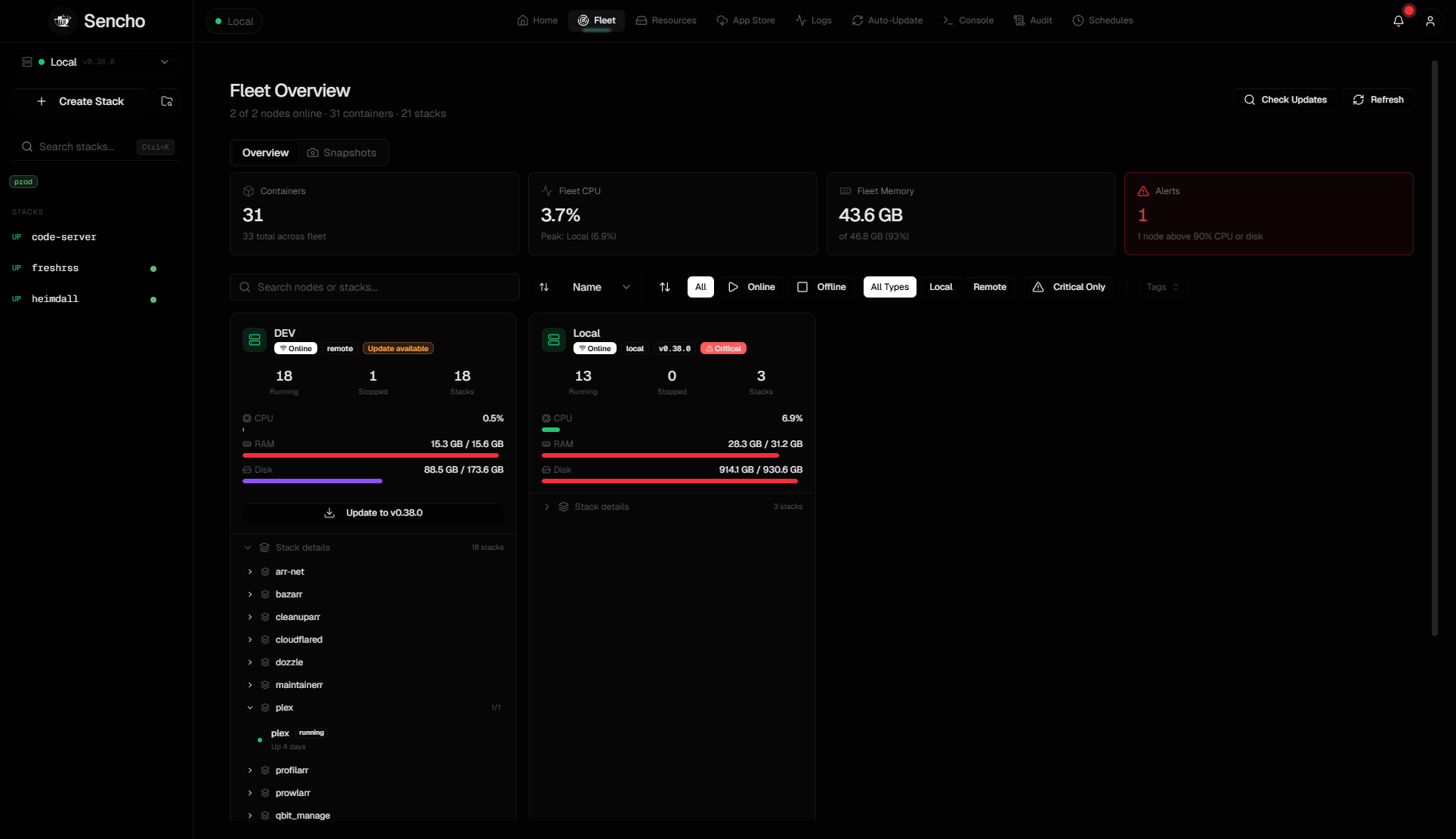The image size is (1456, 839).
Task: Click Update to v0.38.0 button
Action: [x=373, y=513]
